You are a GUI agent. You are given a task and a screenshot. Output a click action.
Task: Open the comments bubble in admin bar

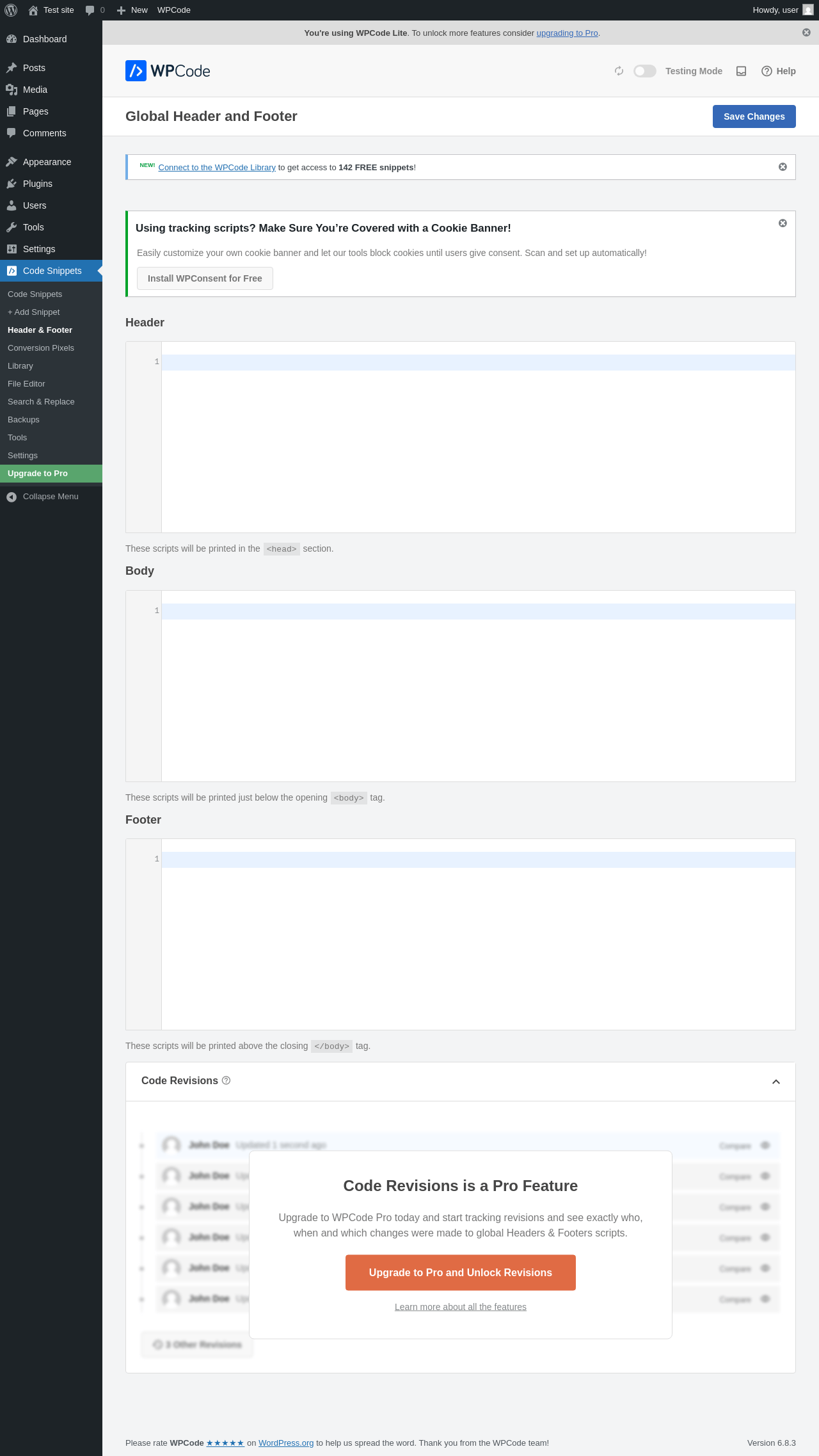95,10
